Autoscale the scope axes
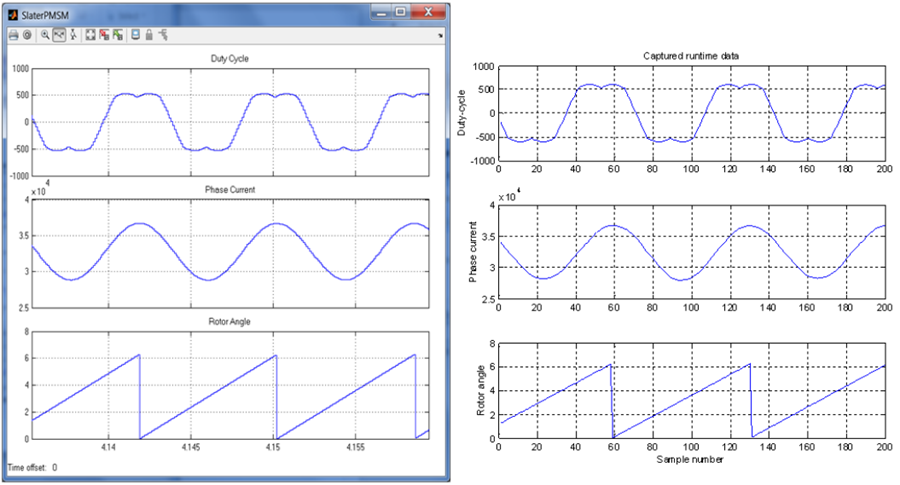 (x=90, y=35)
